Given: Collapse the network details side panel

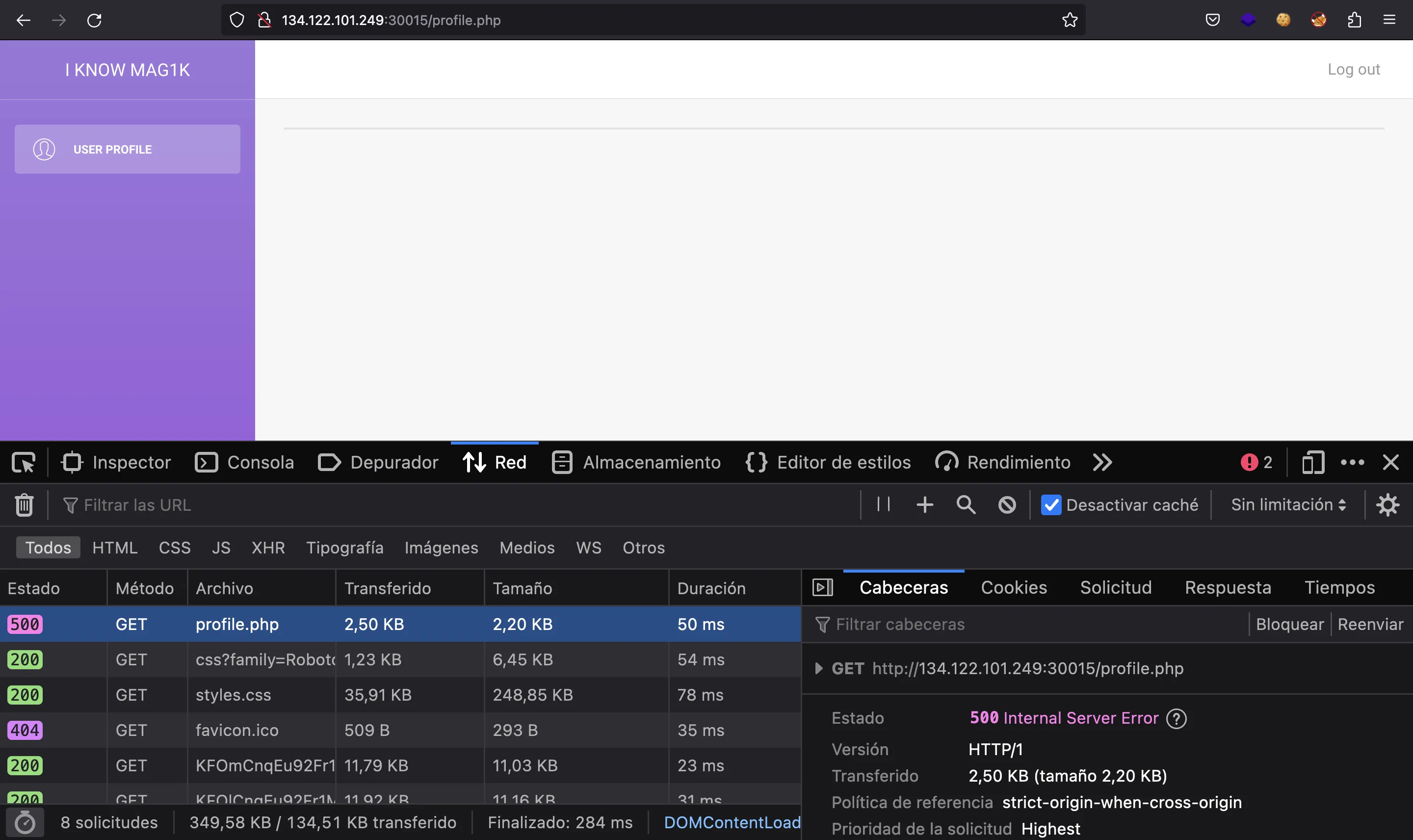Looking at the screenshot, I should (823, 587).
